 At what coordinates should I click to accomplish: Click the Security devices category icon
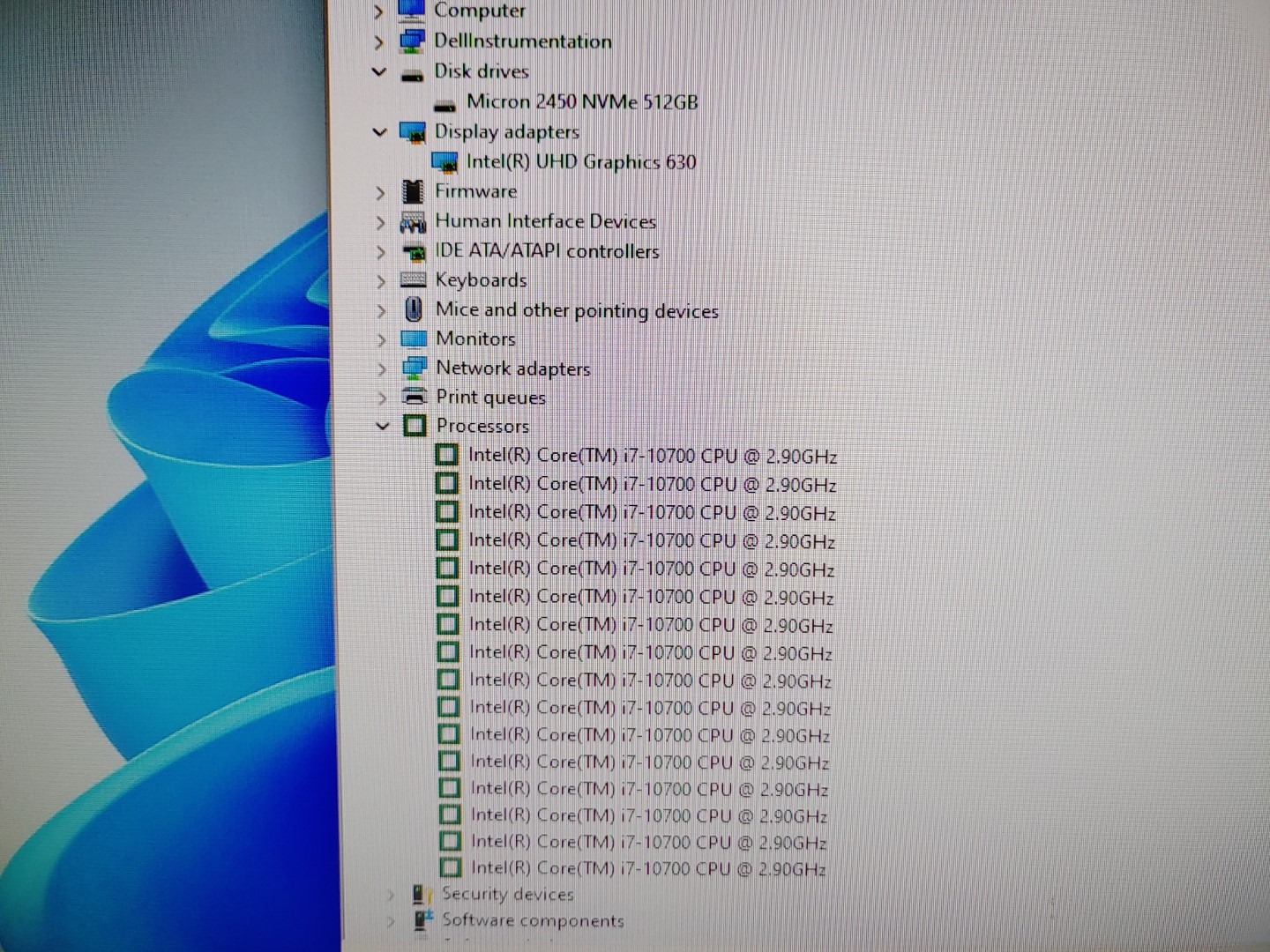(422, 895)
